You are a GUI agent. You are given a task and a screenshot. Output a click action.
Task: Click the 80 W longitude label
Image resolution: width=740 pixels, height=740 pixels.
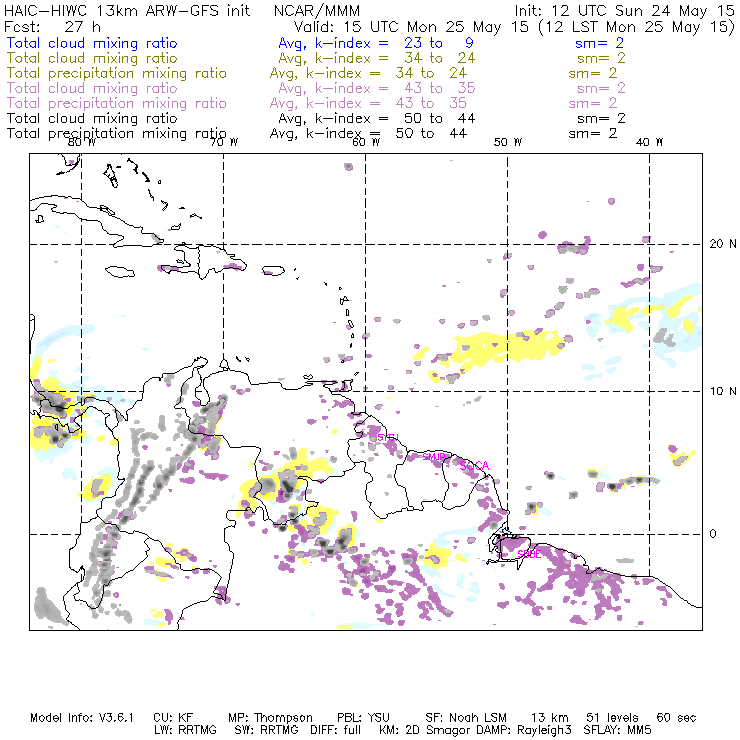pyautogui.click(x=82, y=142)
